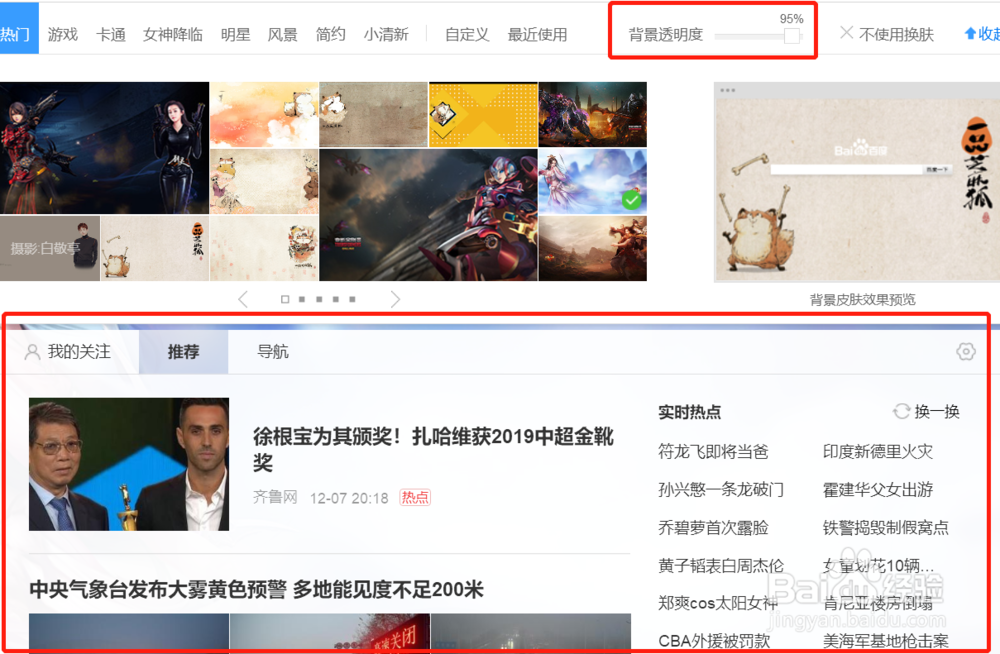Select the second skin page indicator dot

[302, 299]
